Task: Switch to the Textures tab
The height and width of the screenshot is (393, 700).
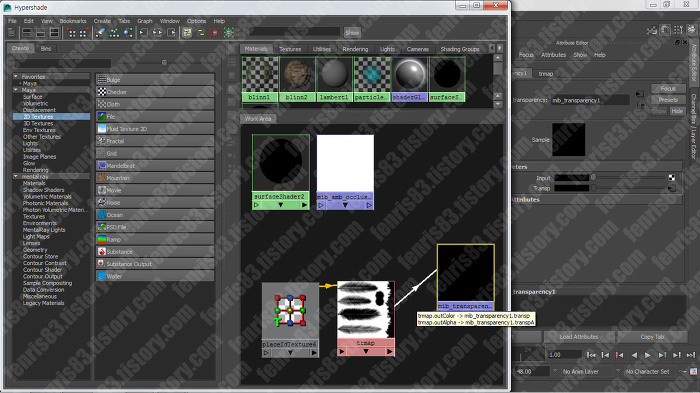Action: (290, 49)
